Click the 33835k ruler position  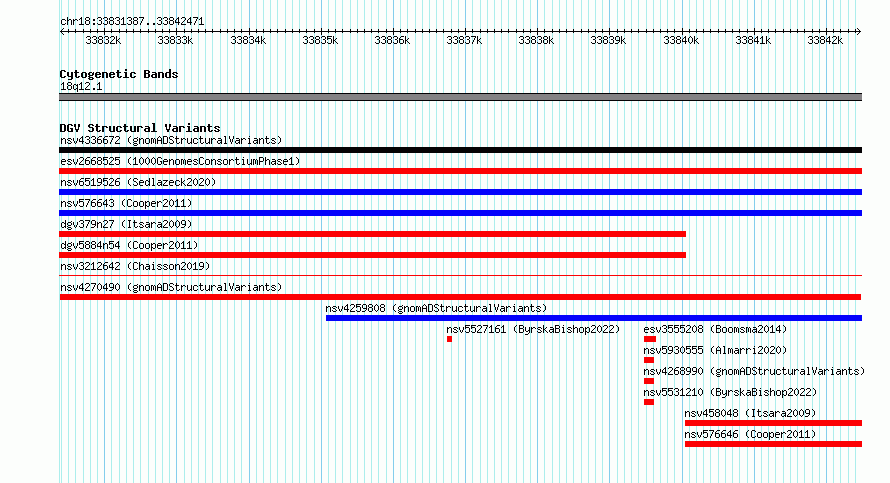click(320, 40)
